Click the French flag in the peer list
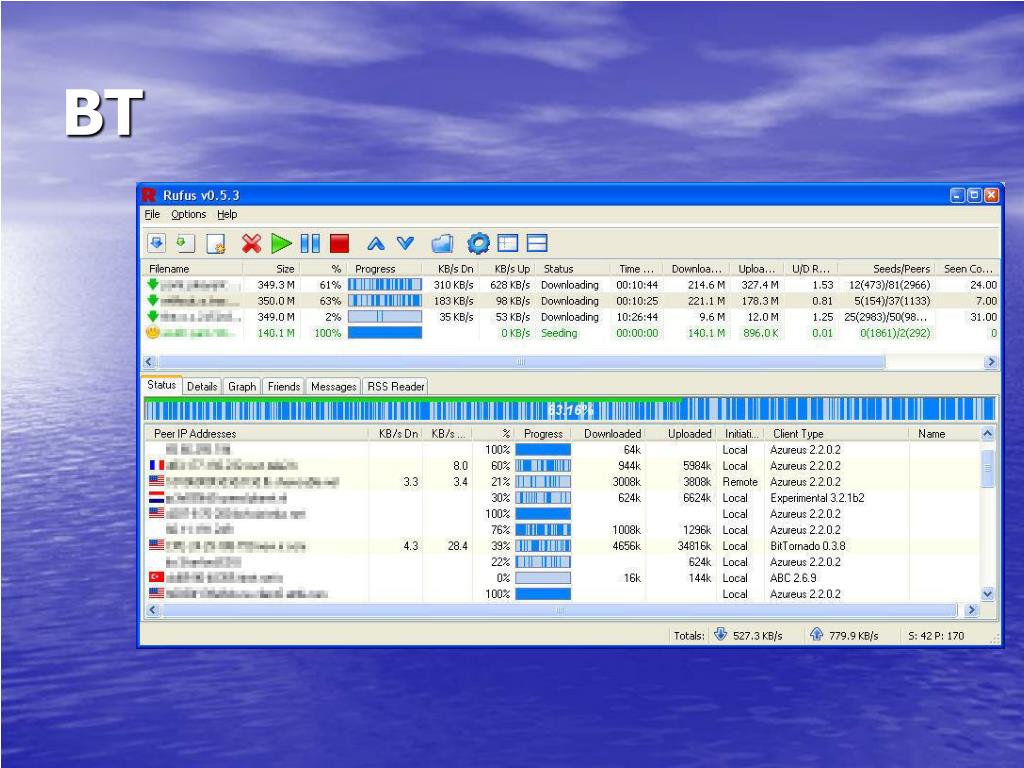Image resolution: width=1024 pixels, height=768 pixels. click(x=157, y=465)
